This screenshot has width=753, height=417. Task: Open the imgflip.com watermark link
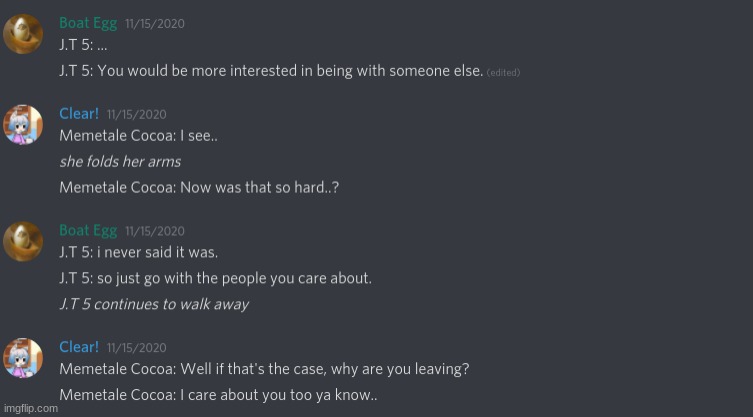[30, 408]
